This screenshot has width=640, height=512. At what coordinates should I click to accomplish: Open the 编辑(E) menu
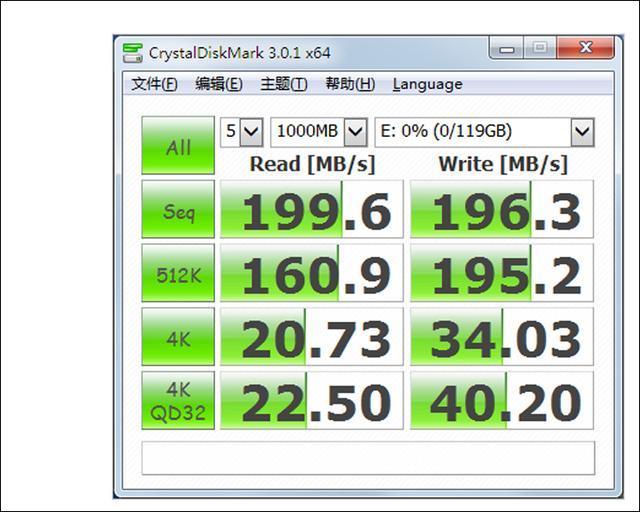(219, 84)
